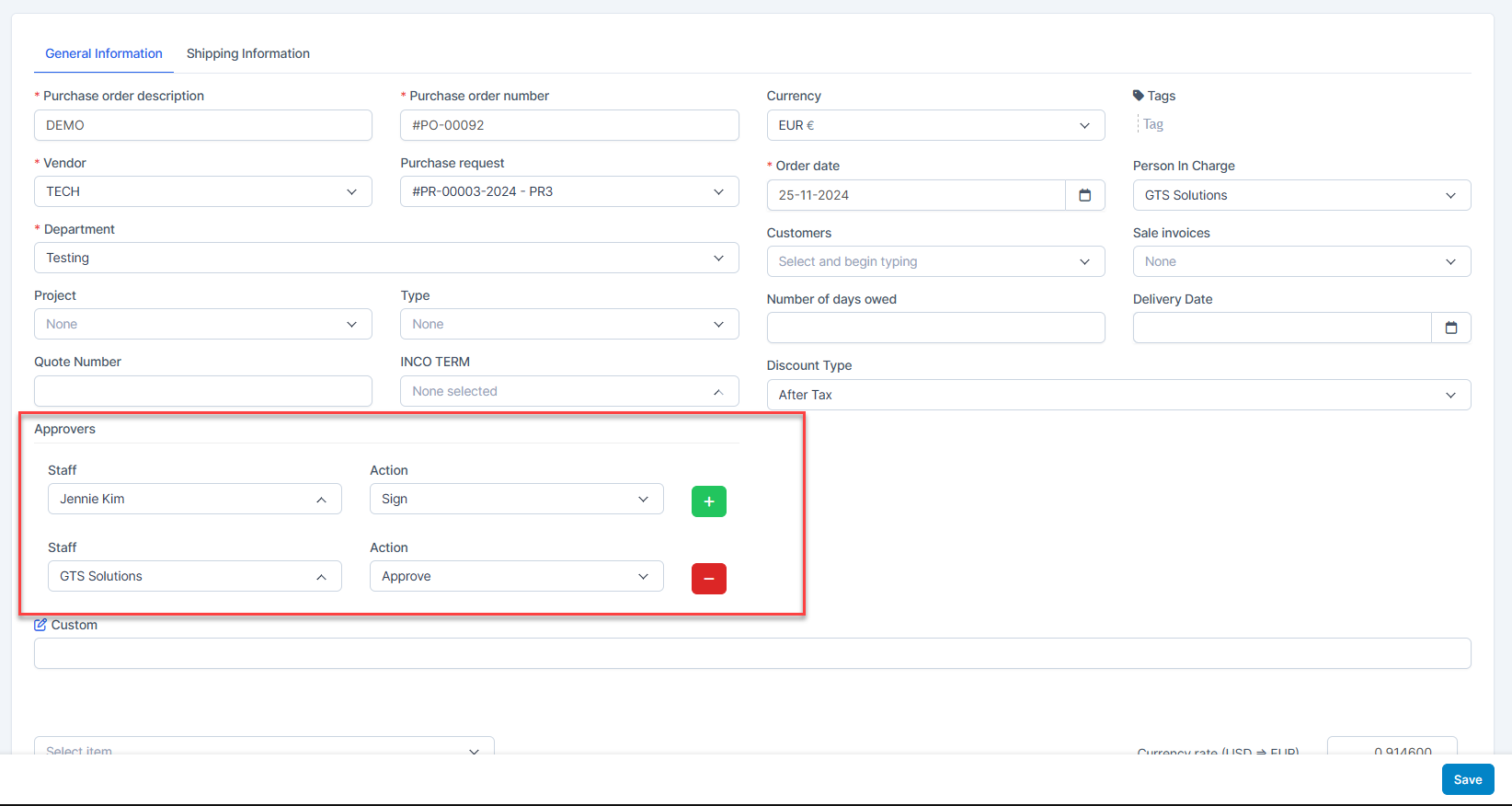The image size is (1512, 806).
Task: Select the General Information tab
Action: pos(104,53)
